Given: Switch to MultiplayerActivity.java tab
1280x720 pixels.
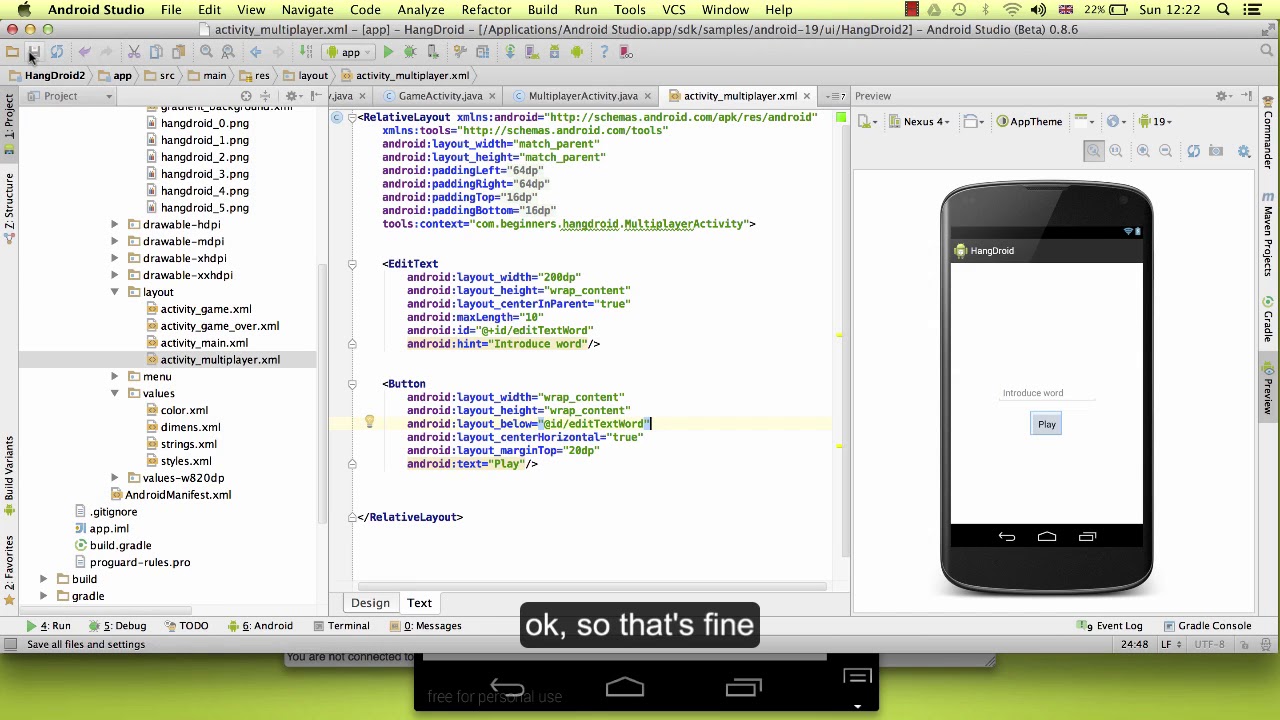Looking at the screenshot, I should [583, 96].
